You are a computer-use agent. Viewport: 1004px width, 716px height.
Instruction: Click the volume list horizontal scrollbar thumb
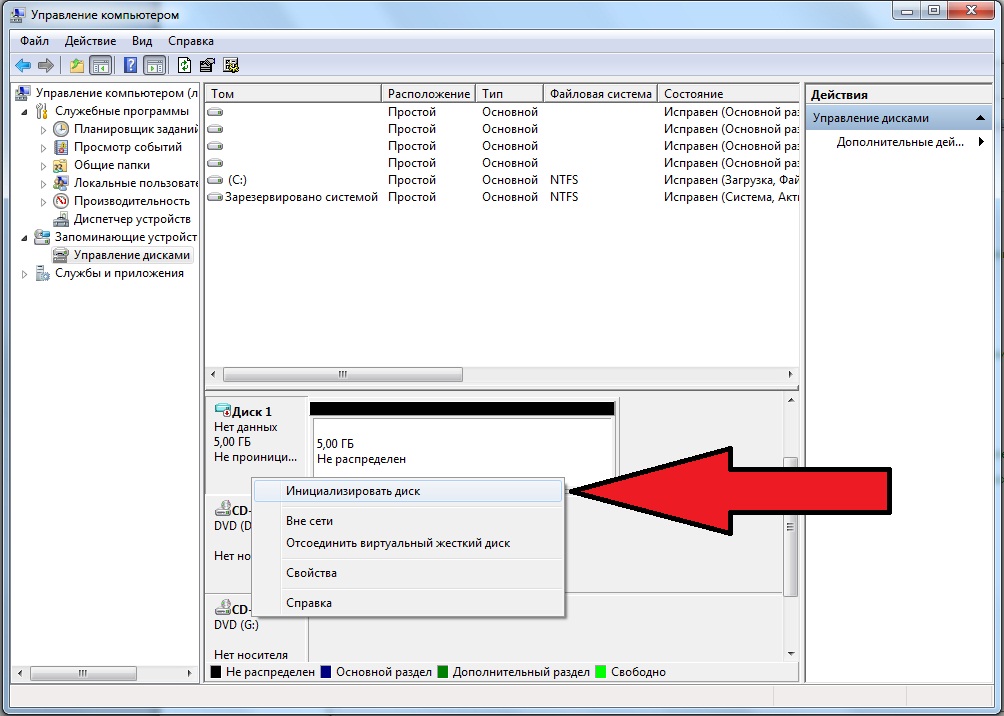pyautogui.click(x=343, y=374)
